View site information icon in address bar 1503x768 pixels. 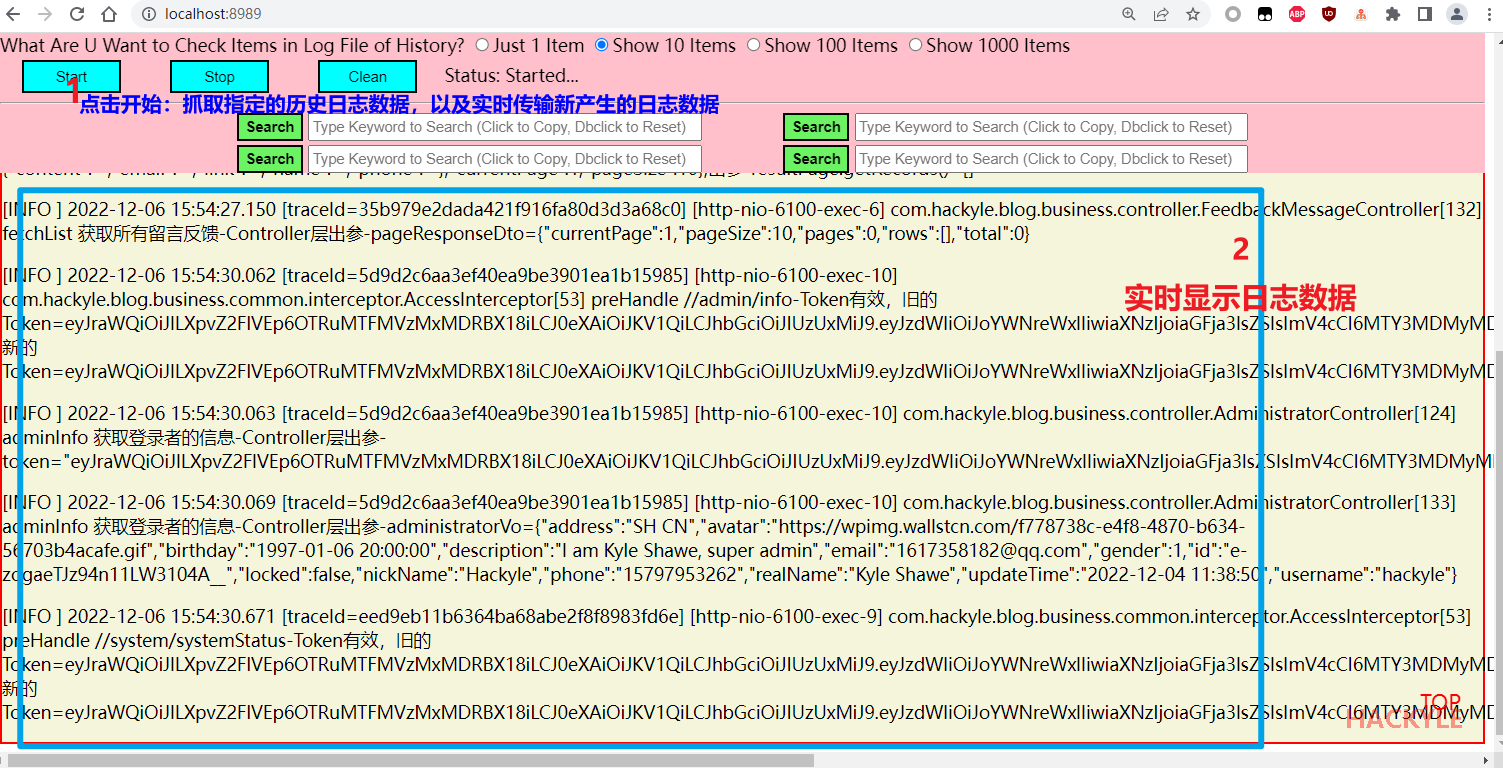coord(148,14)
